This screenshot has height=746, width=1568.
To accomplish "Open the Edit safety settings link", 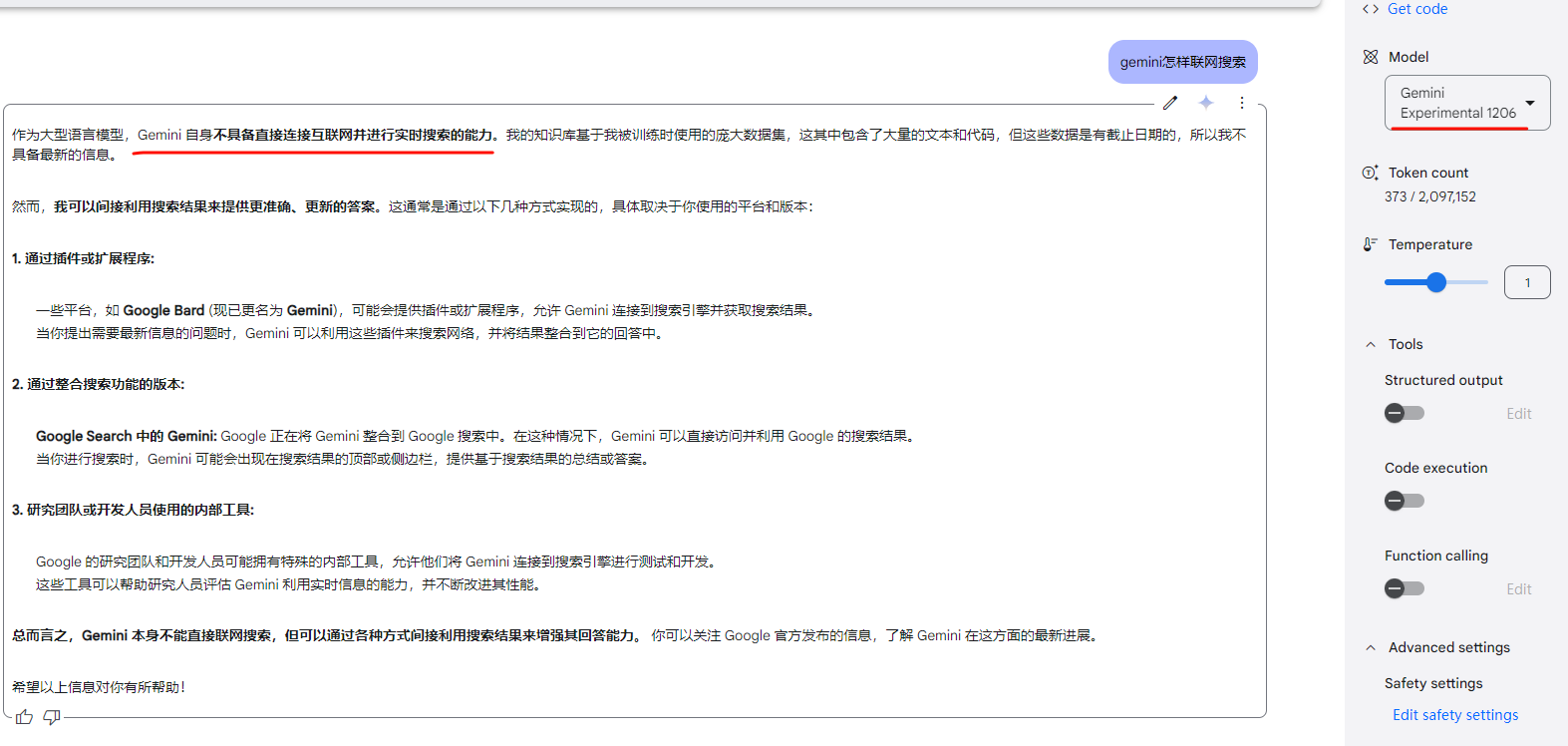I will 1455,715.
